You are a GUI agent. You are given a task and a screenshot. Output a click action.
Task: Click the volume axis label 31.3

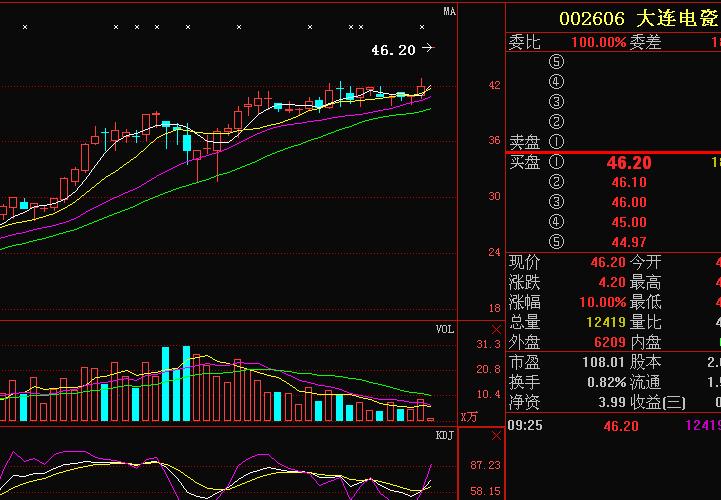(489, 344)
